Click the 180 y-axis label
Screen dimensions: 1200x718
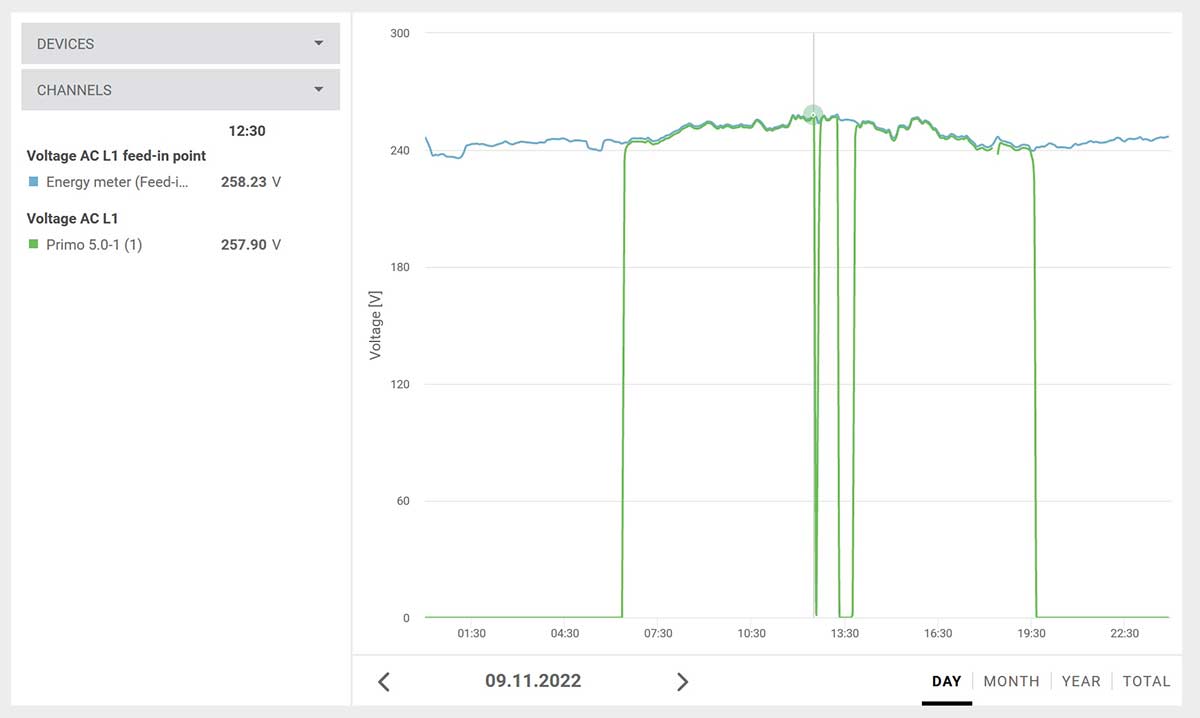click(400, 267)
